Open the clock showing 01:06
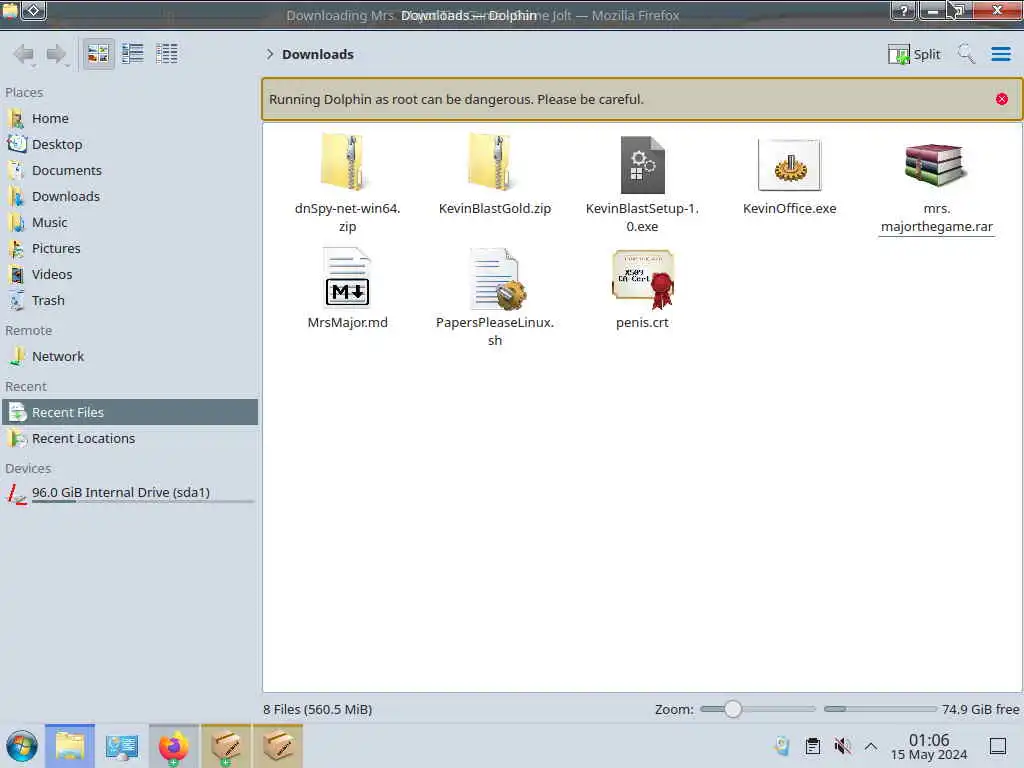This screenshot has height=768, width=1024. (x=929, y=746)
